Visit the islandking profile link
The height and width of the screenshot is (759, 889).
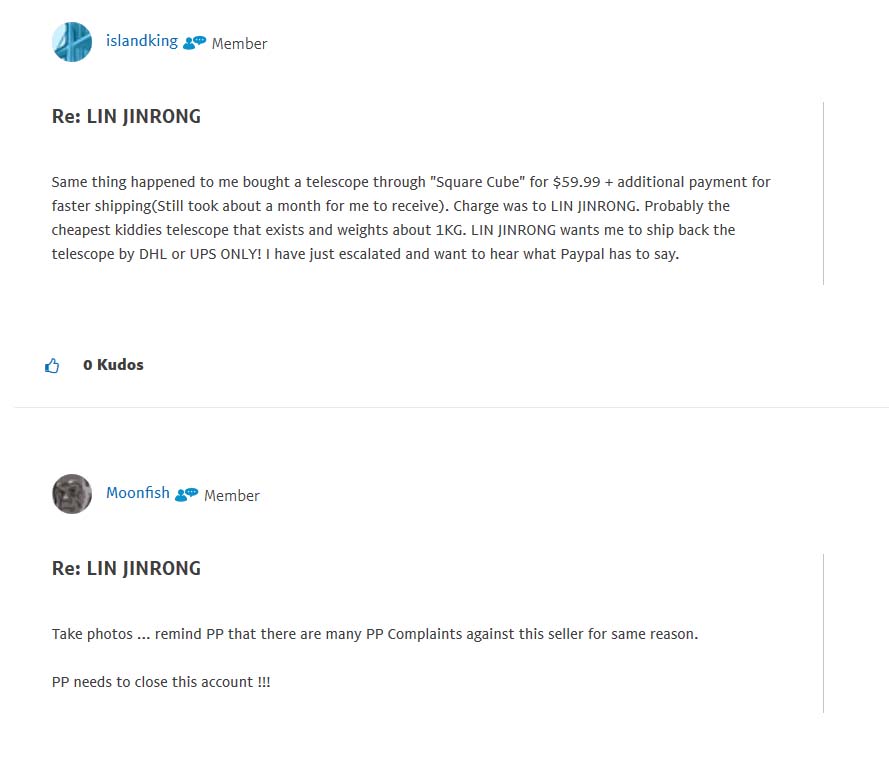(x=141, y=41)
